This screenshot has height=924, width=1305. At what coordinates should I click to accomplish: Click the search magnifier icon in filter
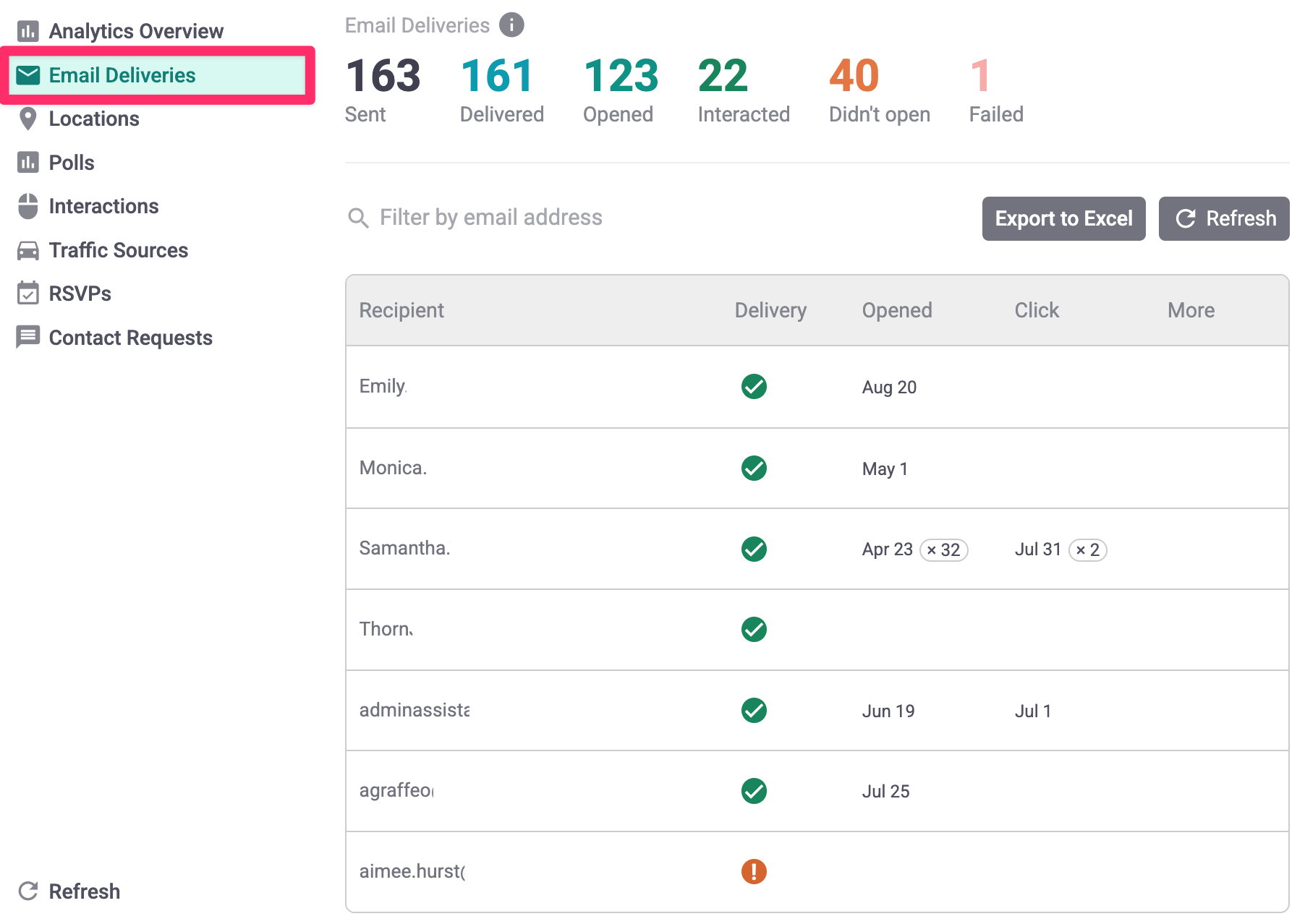coord(358,218)
